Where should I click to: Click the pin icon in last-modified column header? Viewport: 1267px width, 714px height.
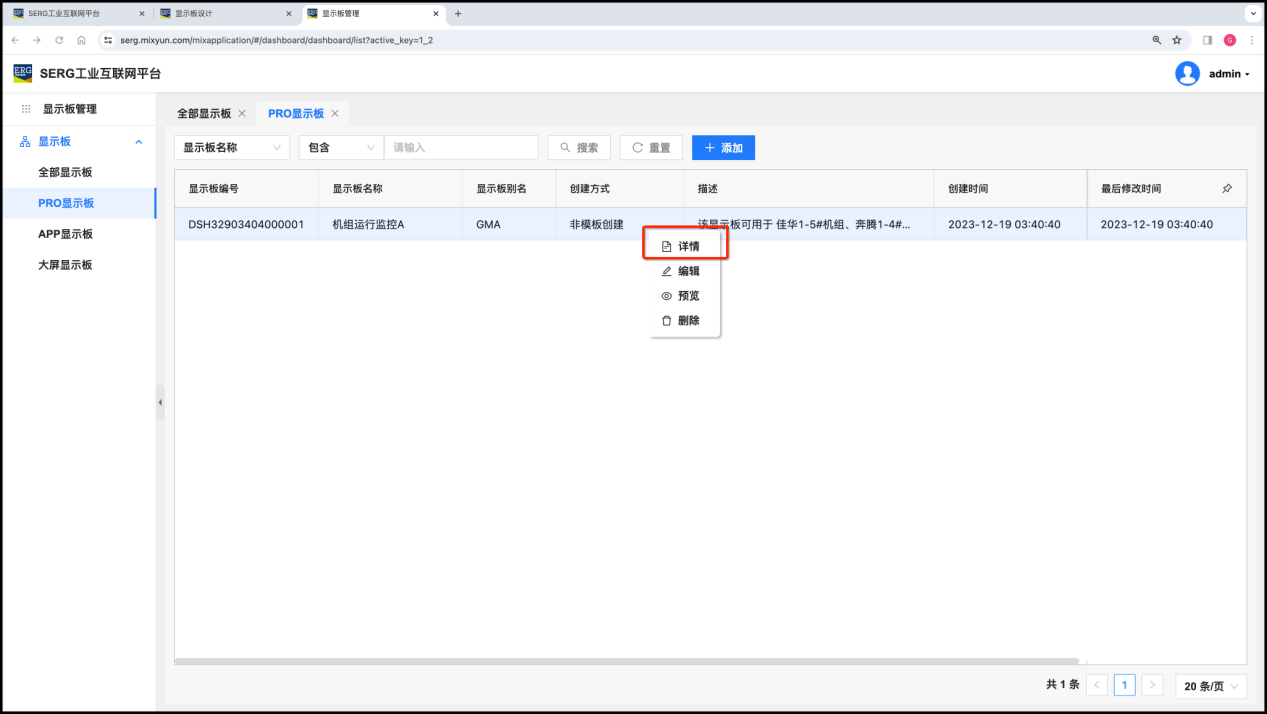[x=1227, y=188]
